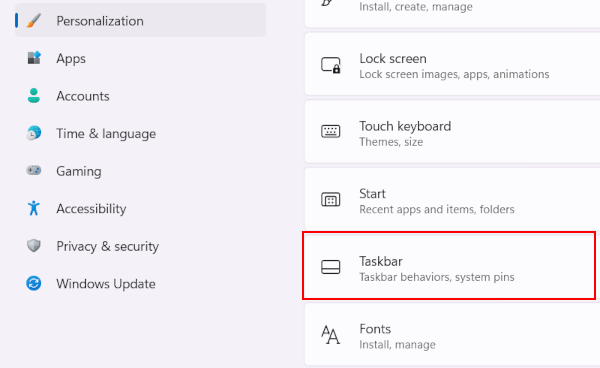Open the Lock screen settings card
This screenshot has height=368, width=600.
452,64
